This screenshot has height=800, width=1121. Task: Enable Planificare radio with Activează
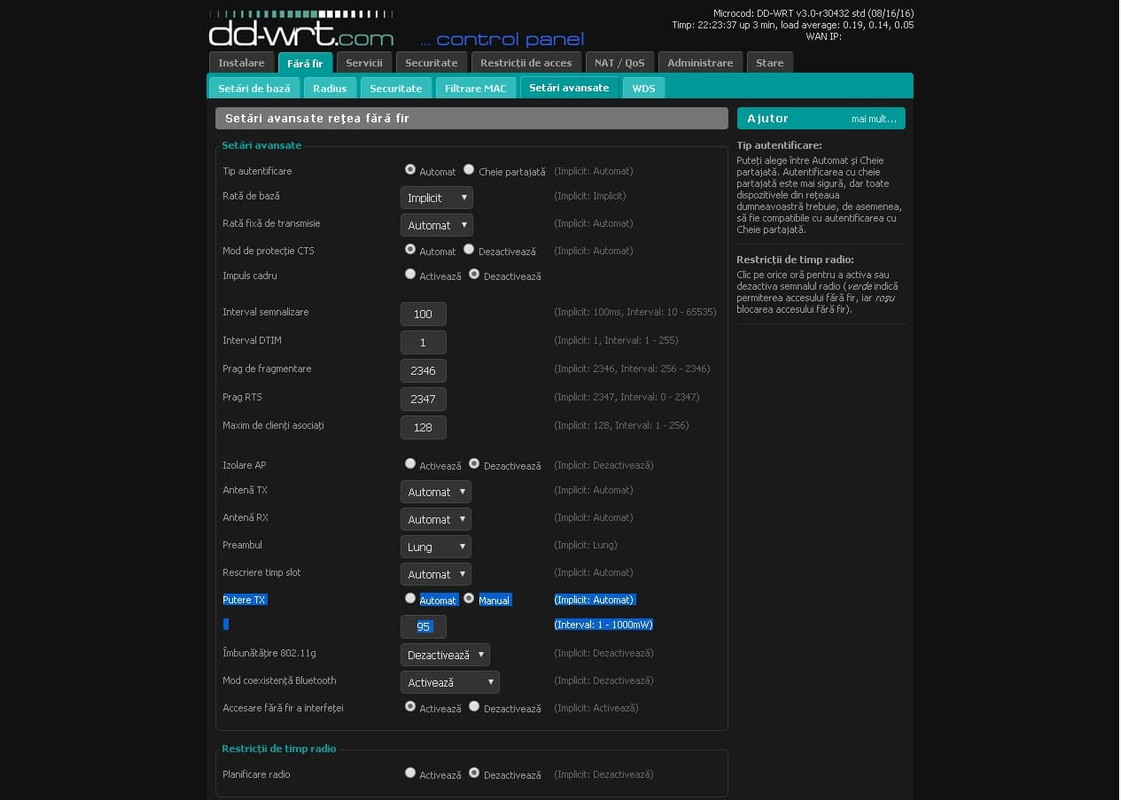point(410,773)
